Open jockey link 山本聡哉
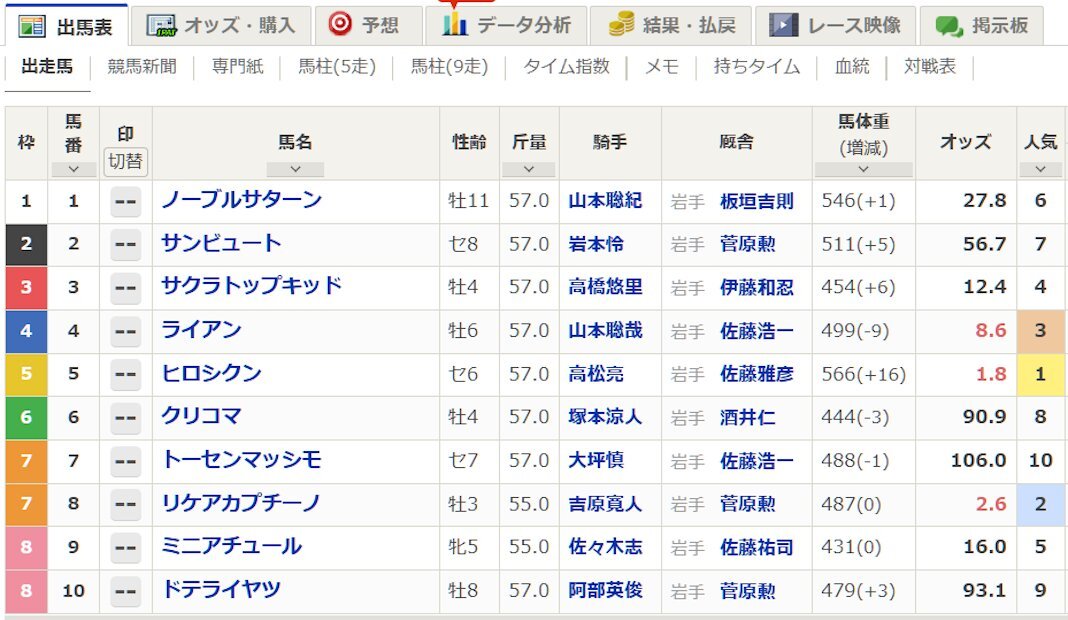Screen dimensions: 1068x620 click(605, 330)
